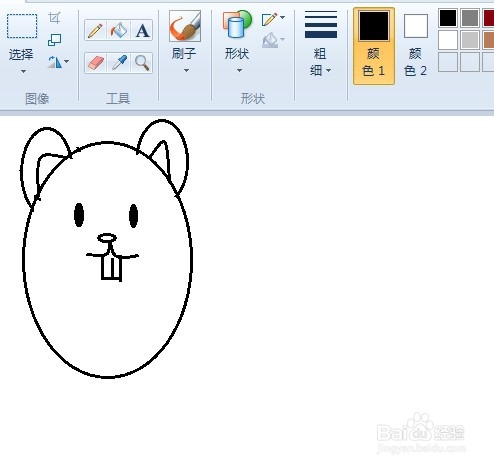Click the 选择 label text
This screenshot has width=494, height=466.
click(21, 54)
